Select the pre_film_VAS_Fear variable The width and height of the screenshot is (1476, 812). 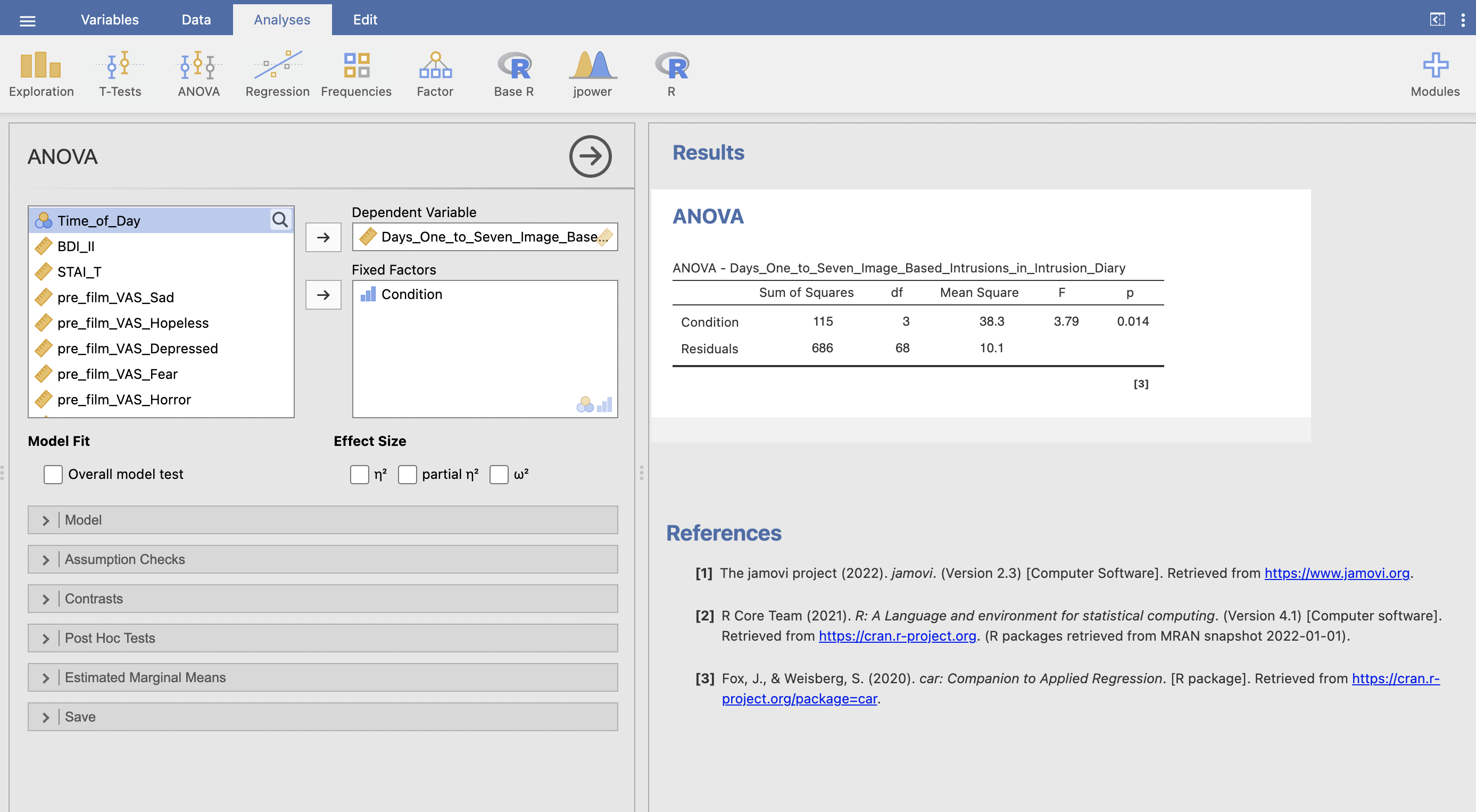(161, 374)
